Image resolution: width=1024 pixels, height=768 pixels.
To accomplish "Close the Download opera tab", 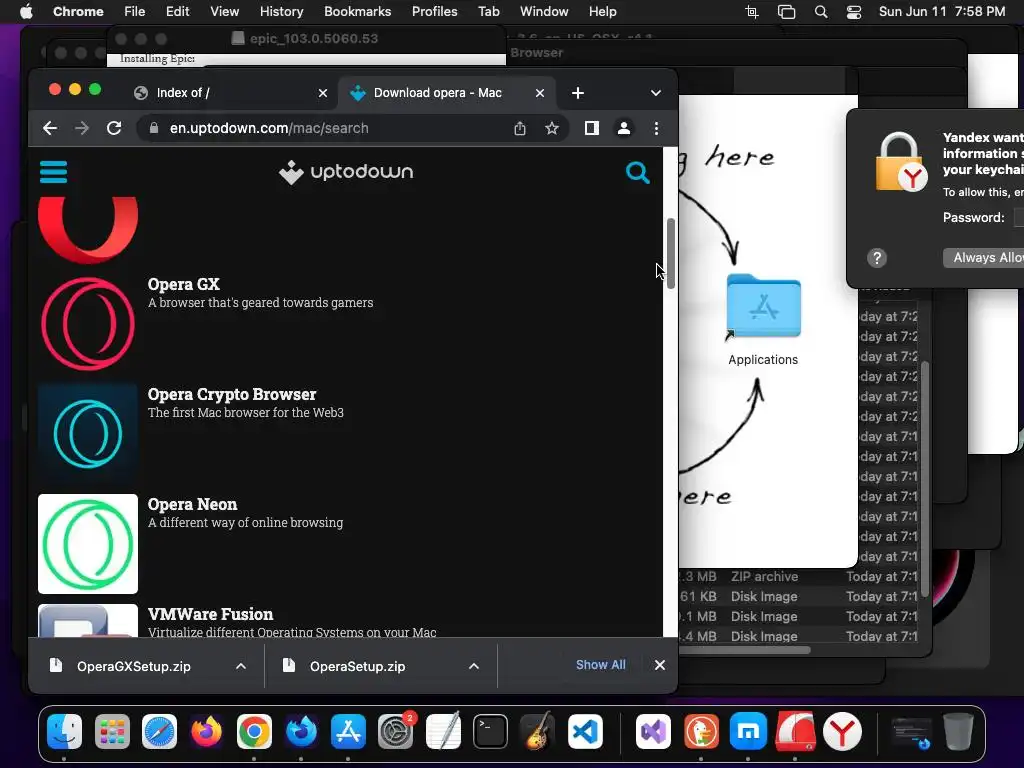I will [x=540, y=93].
